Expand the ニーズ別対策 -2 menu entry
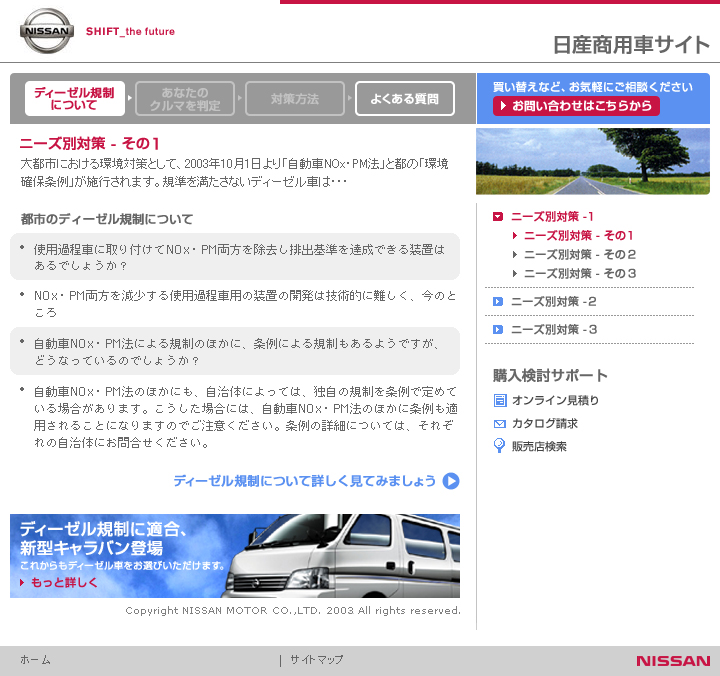720x676 pixels. point(554,302)
